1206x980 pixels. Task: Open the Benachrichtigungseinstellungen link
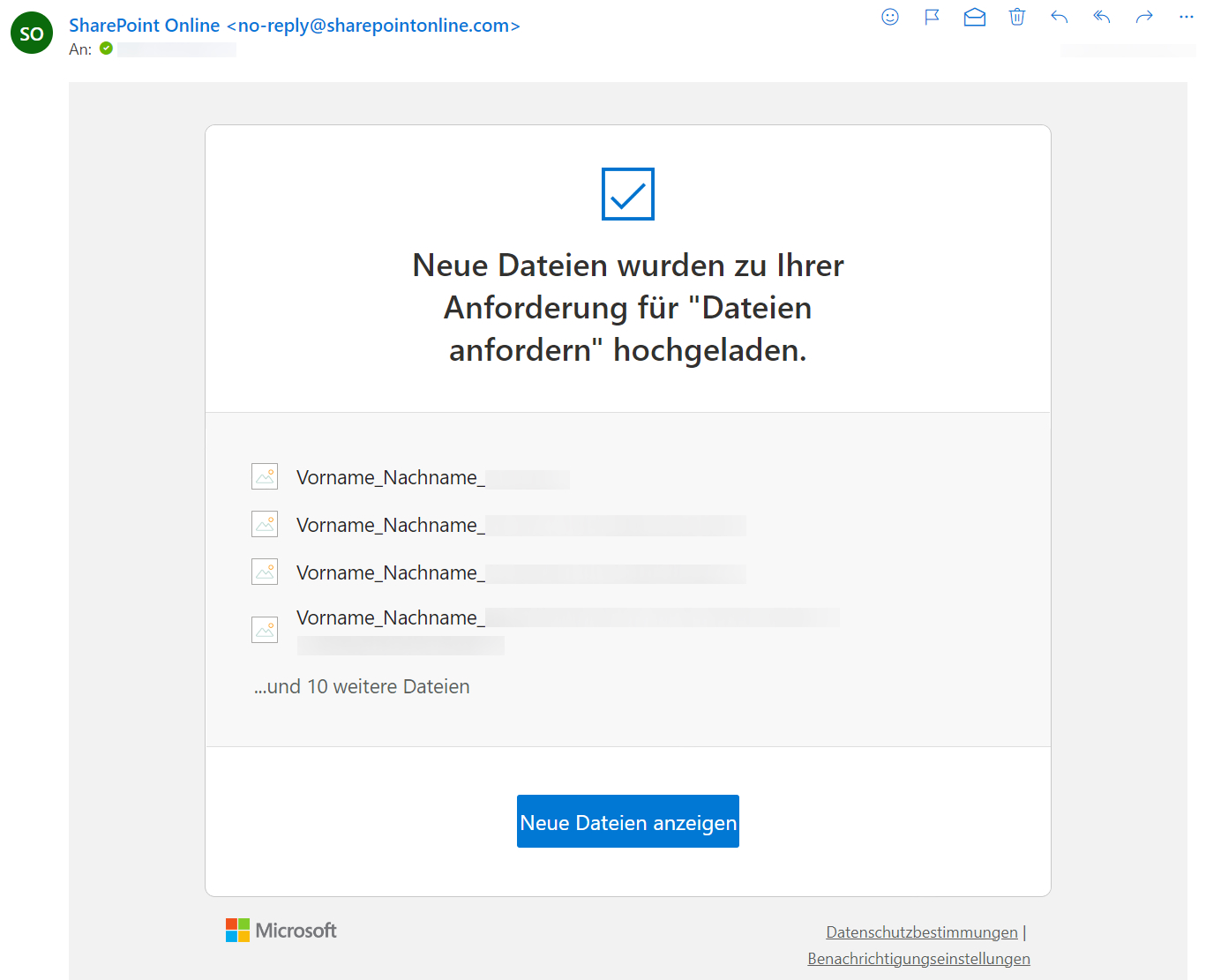[x=918, y=959]
